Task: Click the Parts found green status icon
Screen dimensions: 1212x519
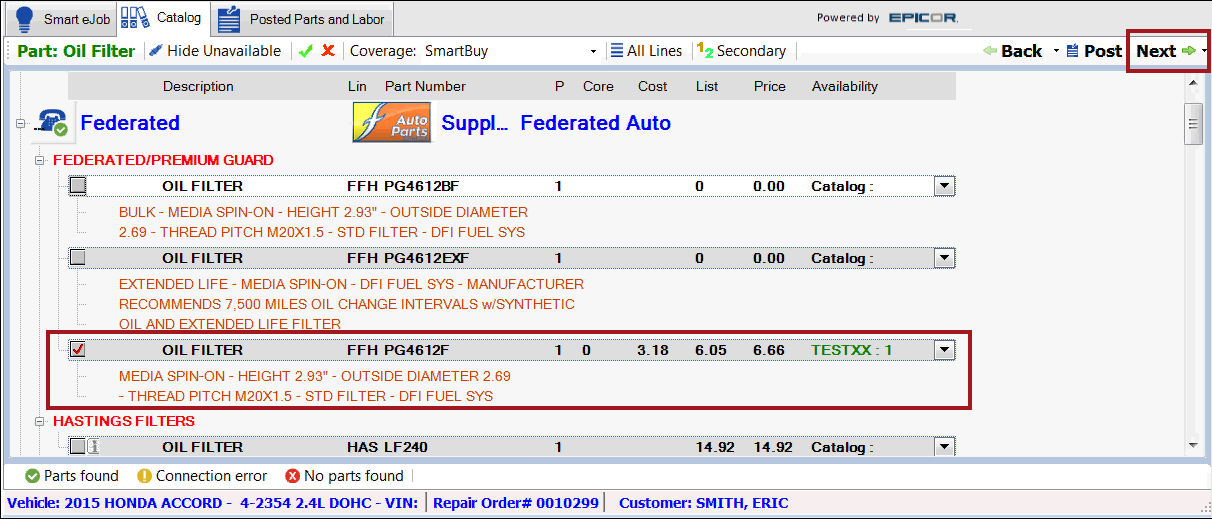Action: (32, 476)
